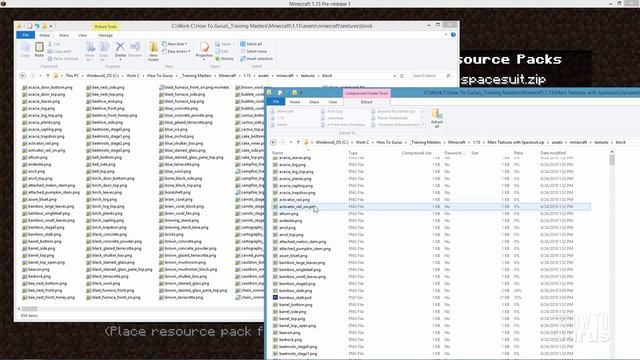The image size is (640, 360).
Task: Click the Undo icon in the block window quick access toolbar
Action: [x=37, y=26]
